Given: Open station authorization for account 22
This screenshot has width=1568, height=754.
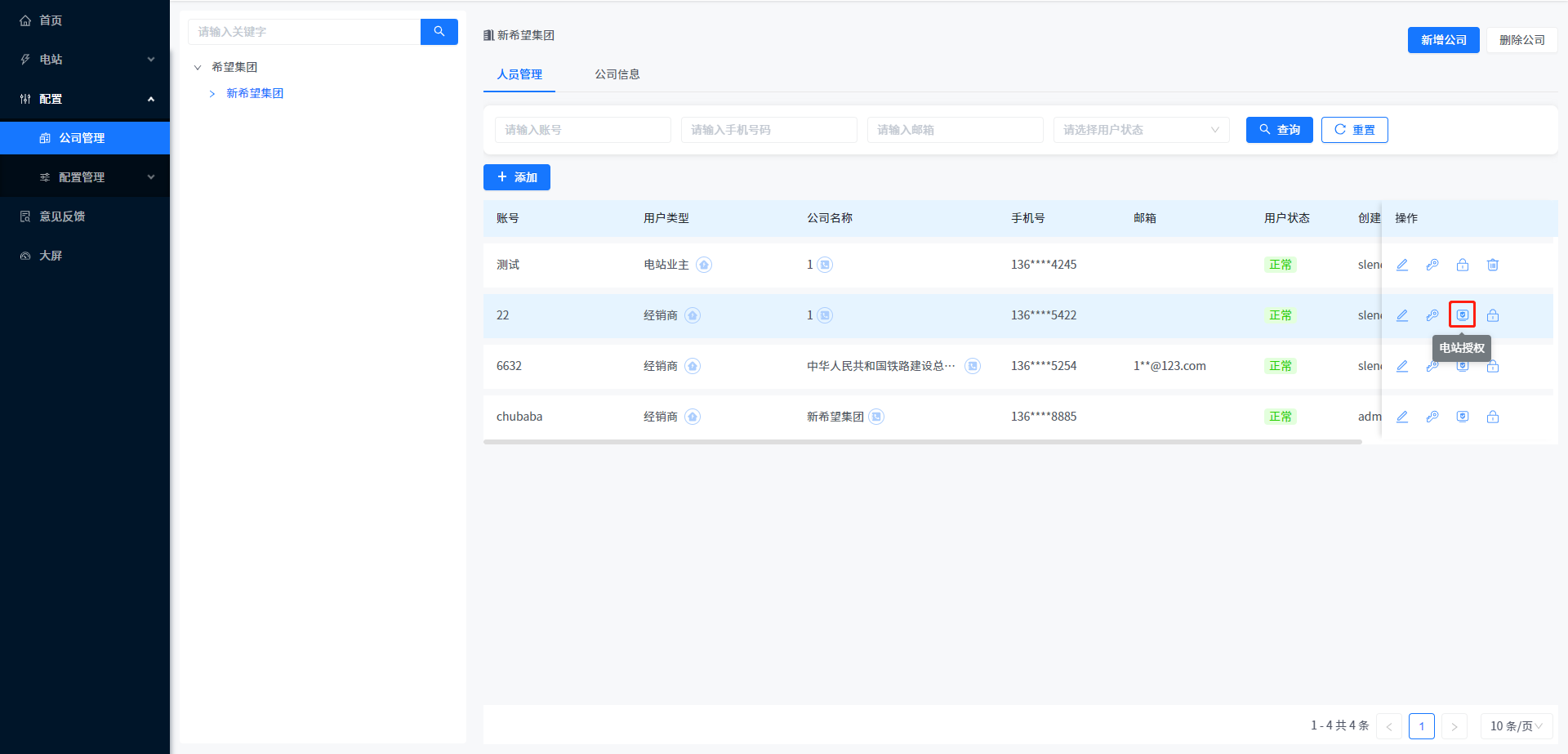Looking at the screenshot, I should 1462,315.
